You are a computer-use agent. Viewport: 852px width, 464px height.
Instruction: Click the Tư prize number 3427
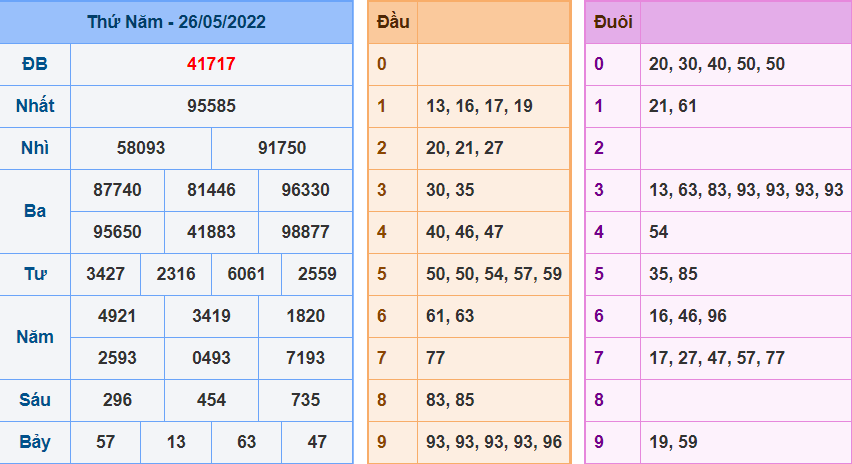(105, 274)
